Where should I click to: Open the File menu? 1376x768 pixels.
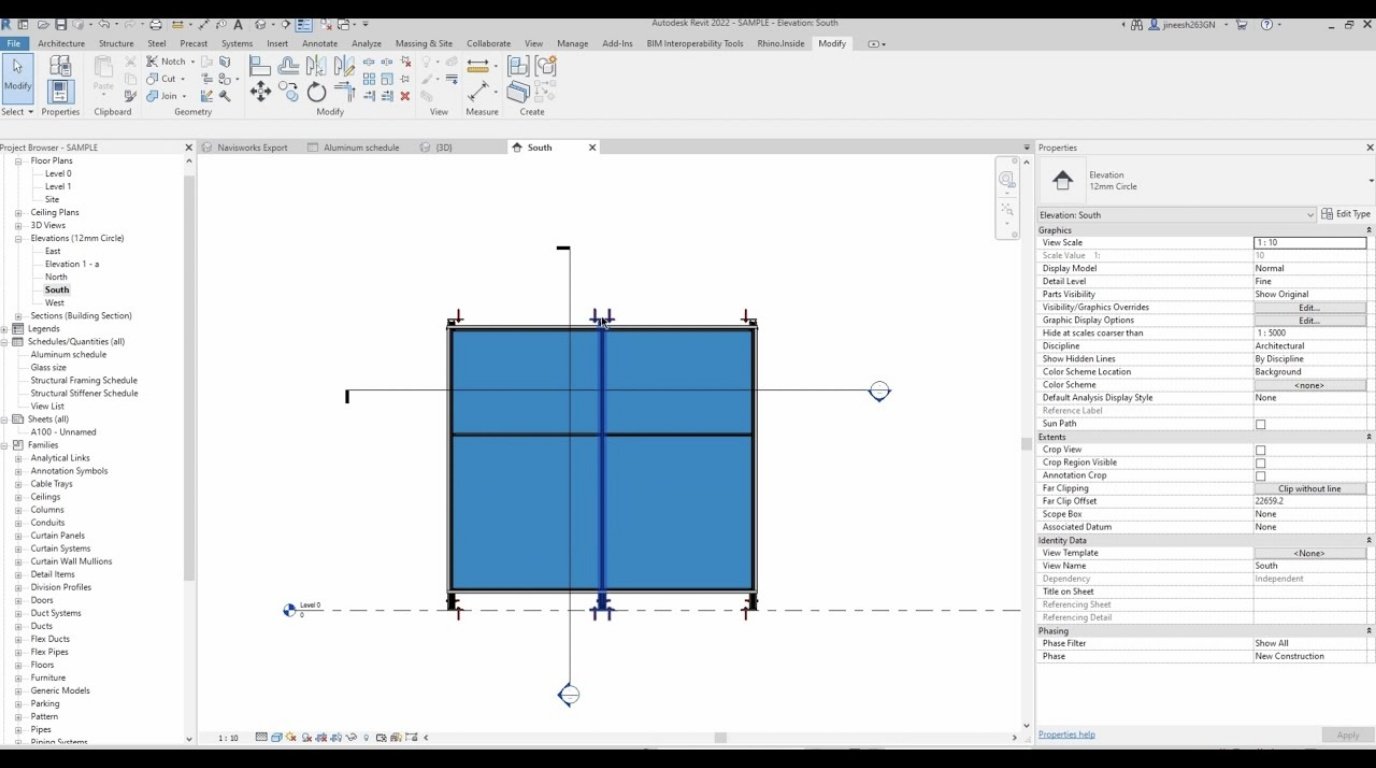click(x=14, y=44)
